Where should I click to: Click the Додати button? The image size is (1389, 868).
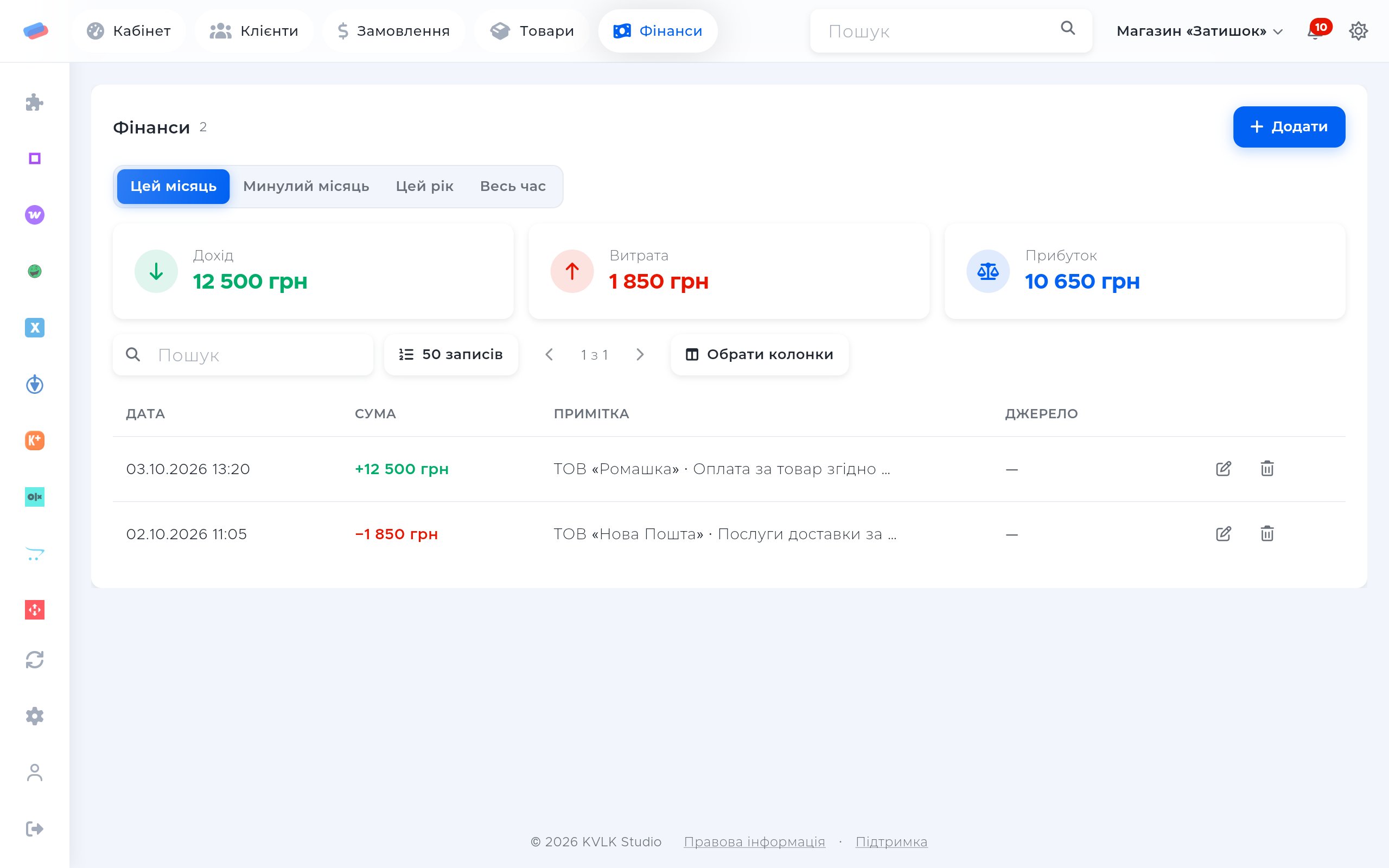[x=1289, y=127]
